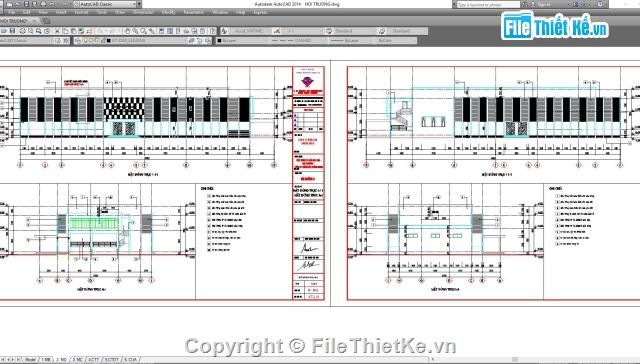Open the Dimension menu
Viewport: 640px width, 364px height.
pyautogui.click(x=143, y=12)
